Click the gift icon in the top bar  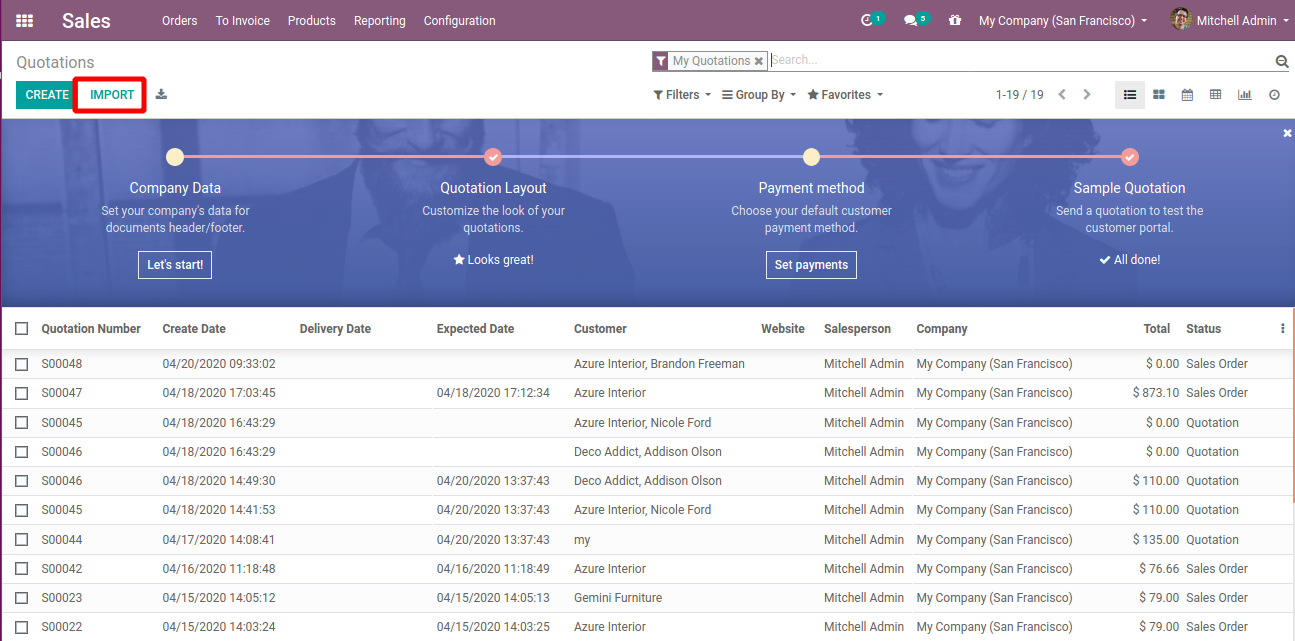(x=955, y=20)
